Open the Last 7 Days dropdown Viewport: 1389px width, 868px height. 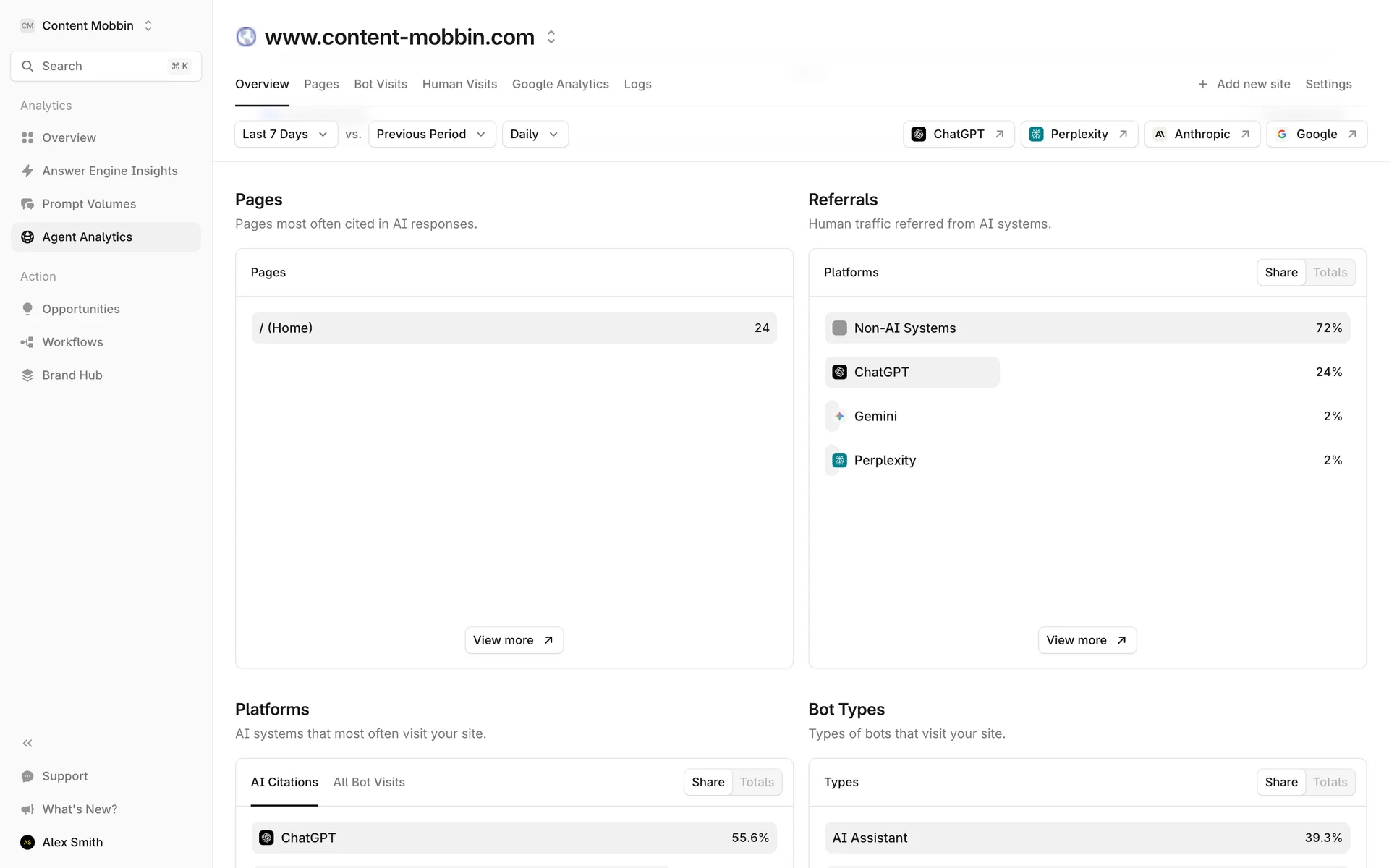(x=286, y=135)
